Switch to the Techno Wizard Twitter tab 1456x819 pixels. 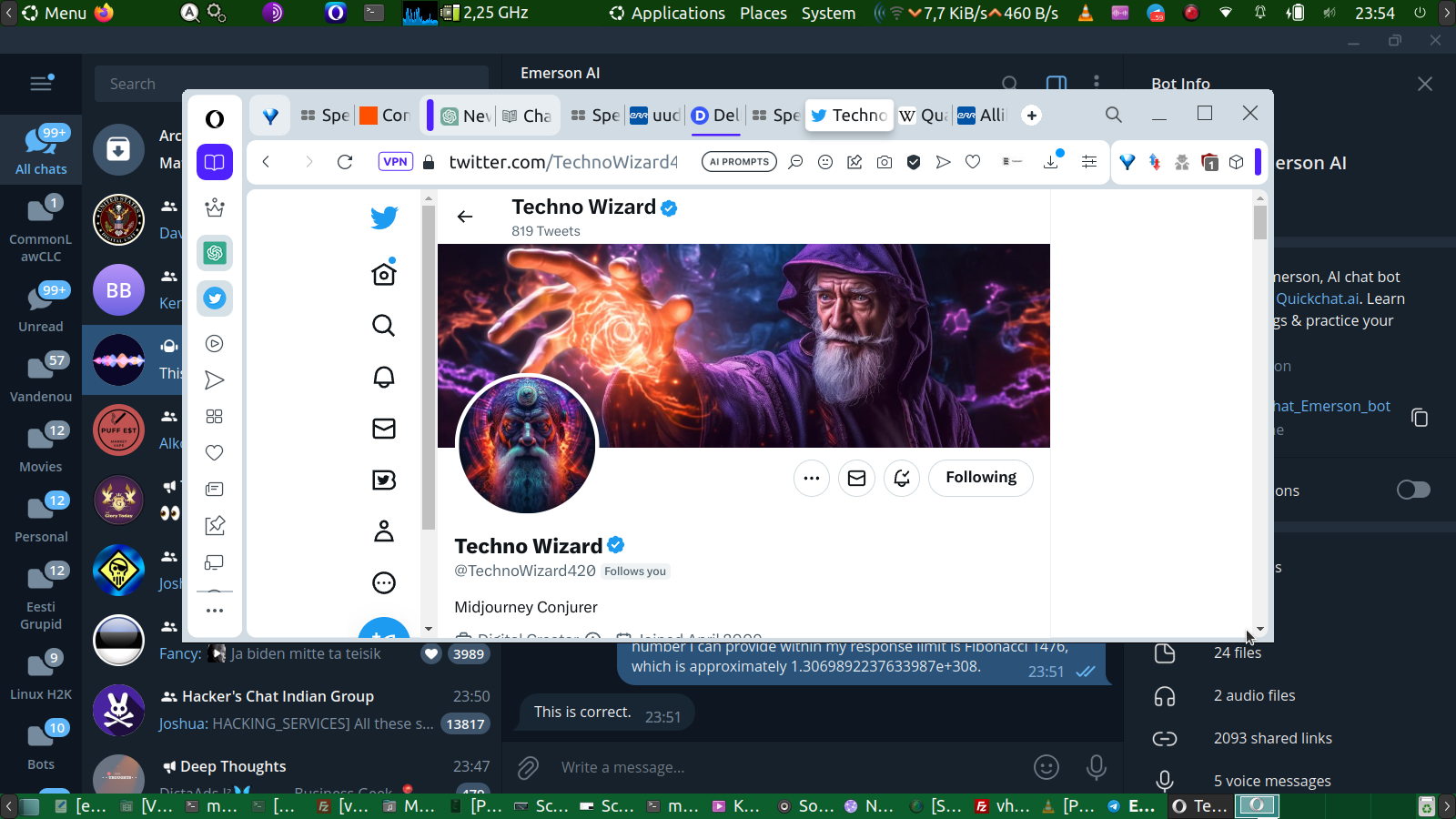point(849,116)
